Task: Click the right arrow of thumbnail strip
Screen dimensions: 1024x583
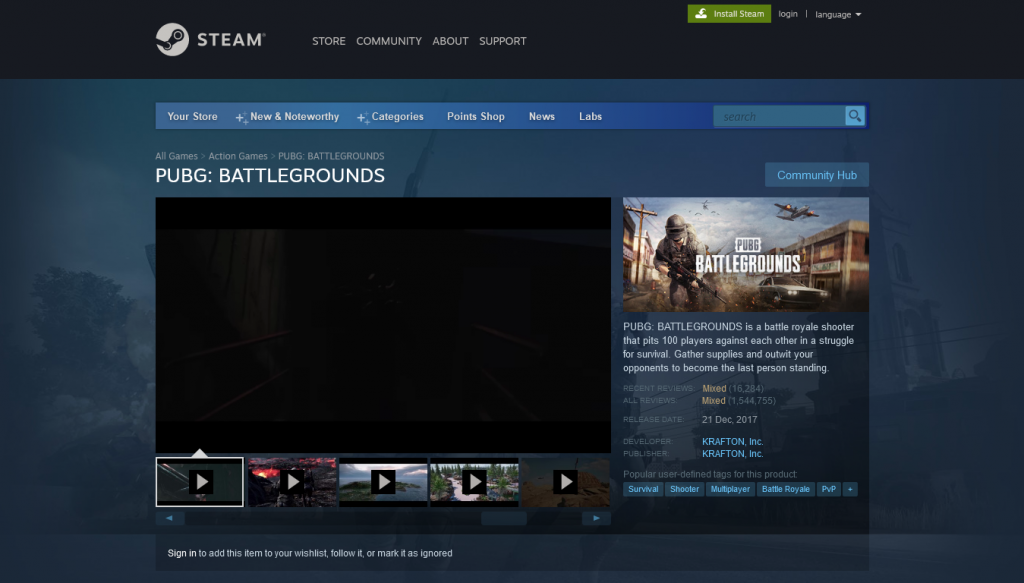Action: (x=596, y=518)
